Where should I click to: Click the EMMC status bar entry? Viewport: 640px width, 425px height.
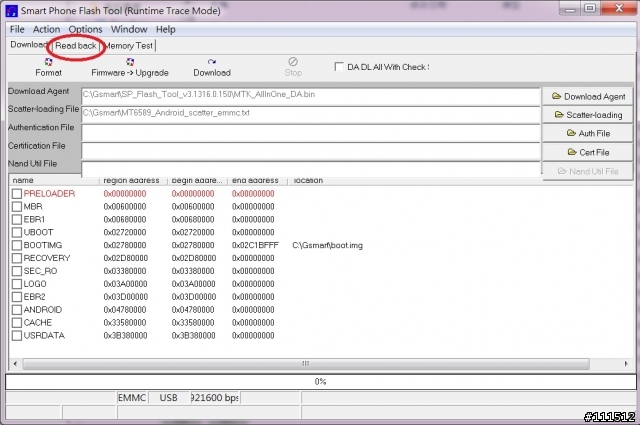tap(132, 398)
